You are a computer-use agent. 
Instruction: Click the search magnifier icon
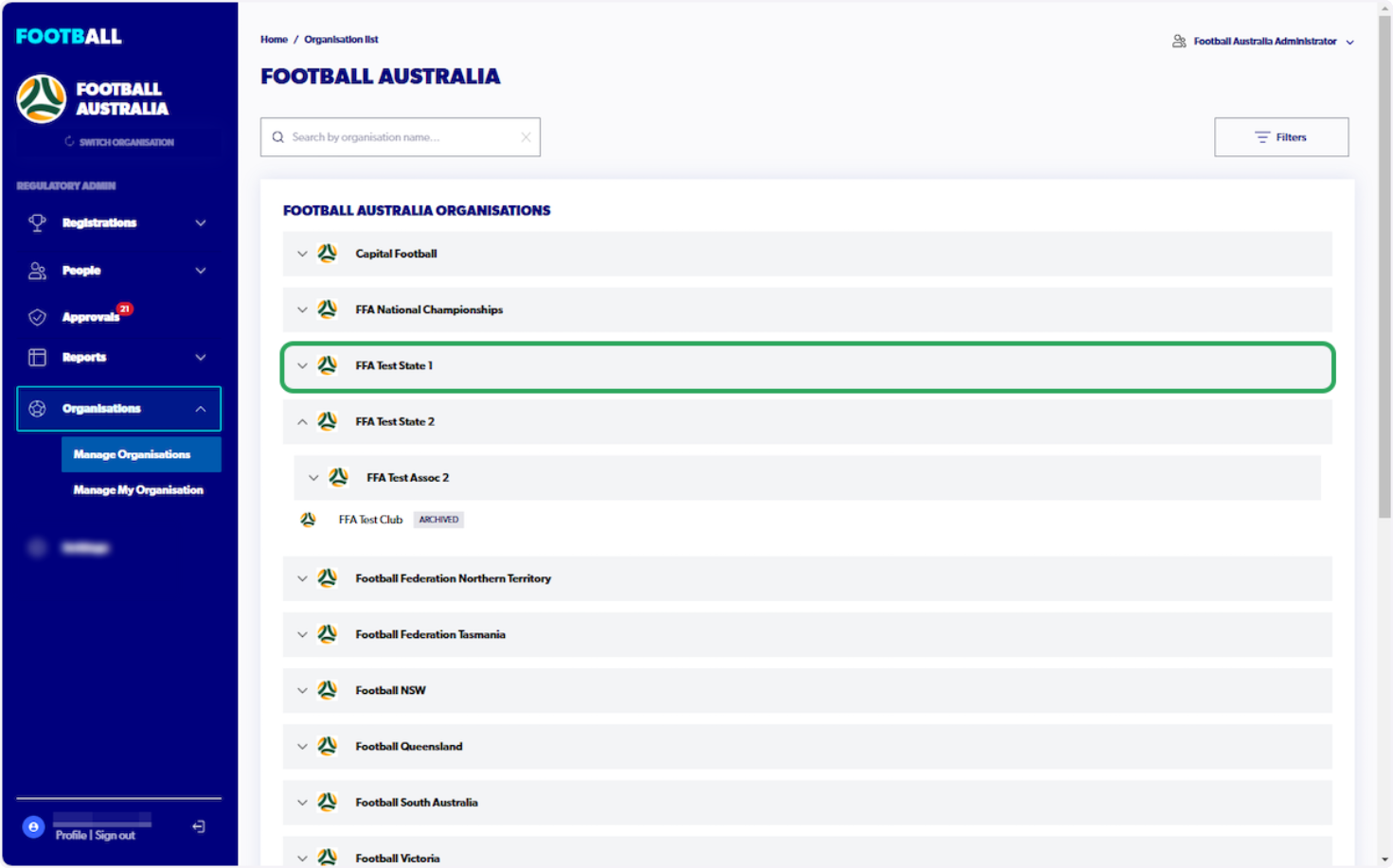point(278,137)
